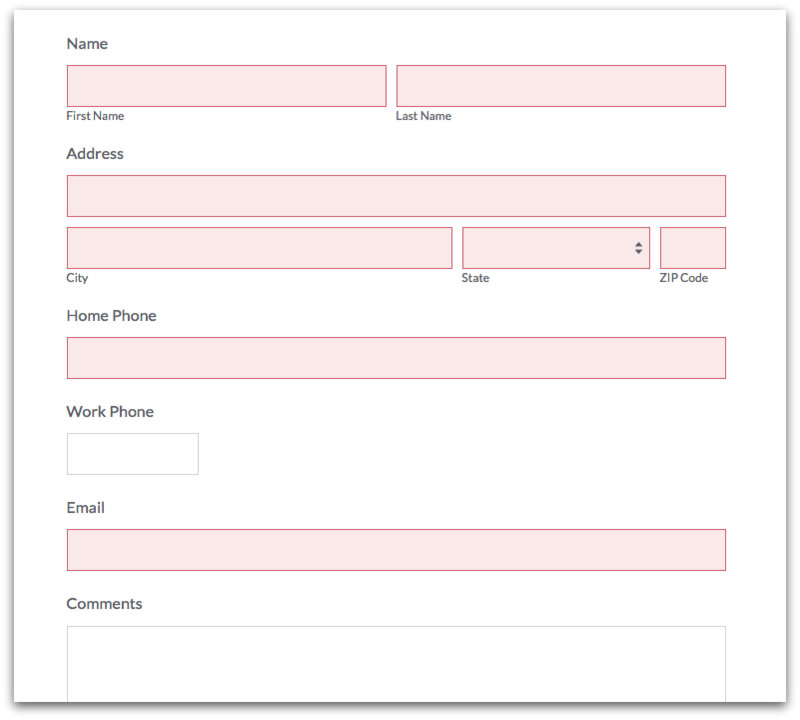Image resolution: width=800 pixels, height=720 pixels.
Task: Click the First Name input field
Action: 226,86
